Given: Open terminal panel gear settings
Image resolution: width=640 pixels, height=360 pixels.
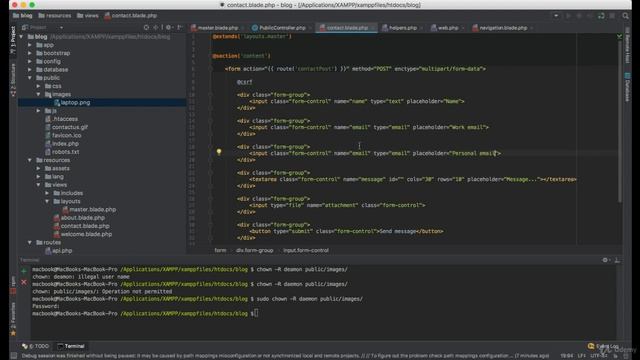Looking at the screenshot, I should (605, 260).
